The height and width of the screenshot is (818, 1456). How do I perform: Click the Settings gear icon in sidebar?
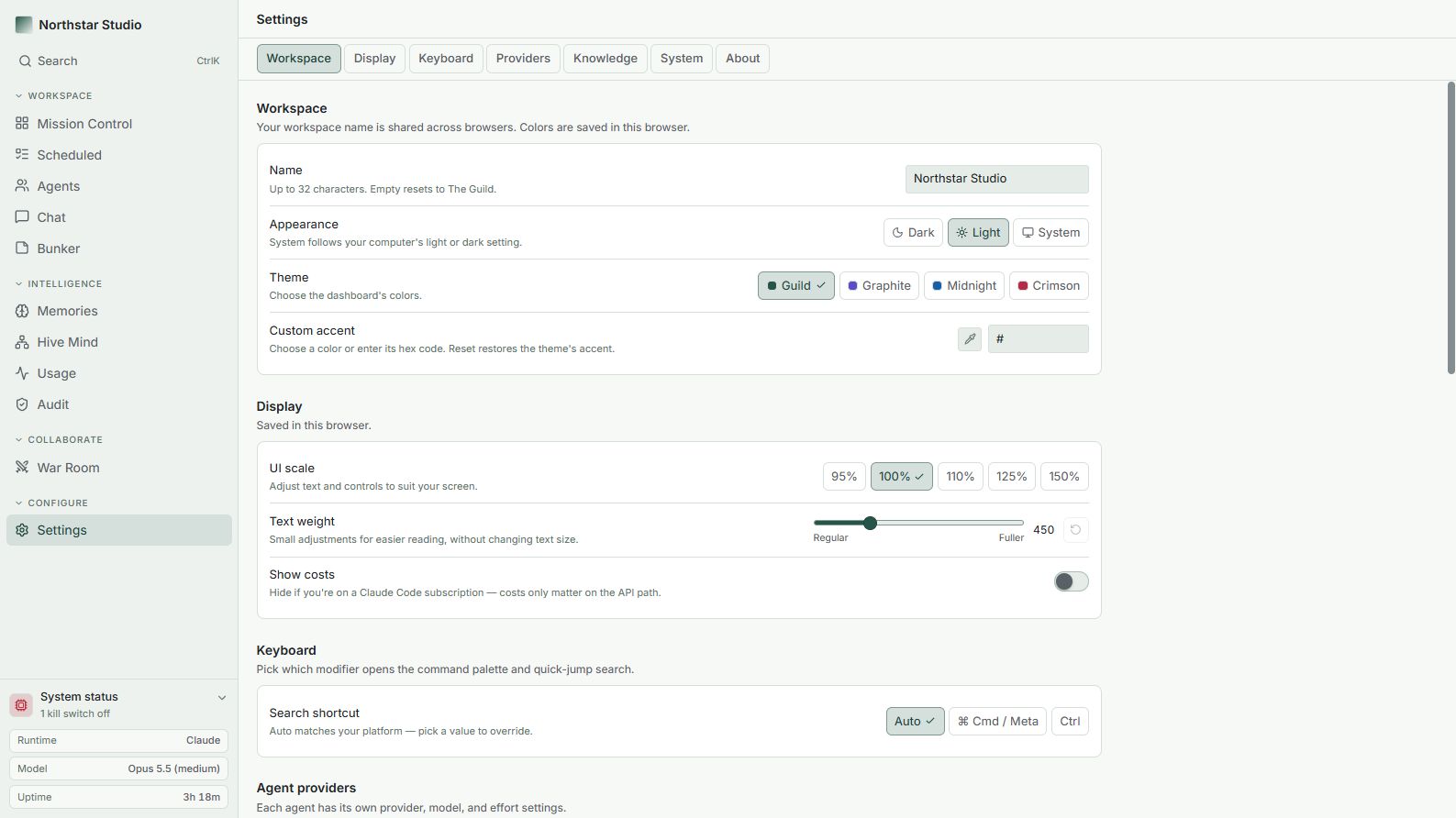(22, 530)
